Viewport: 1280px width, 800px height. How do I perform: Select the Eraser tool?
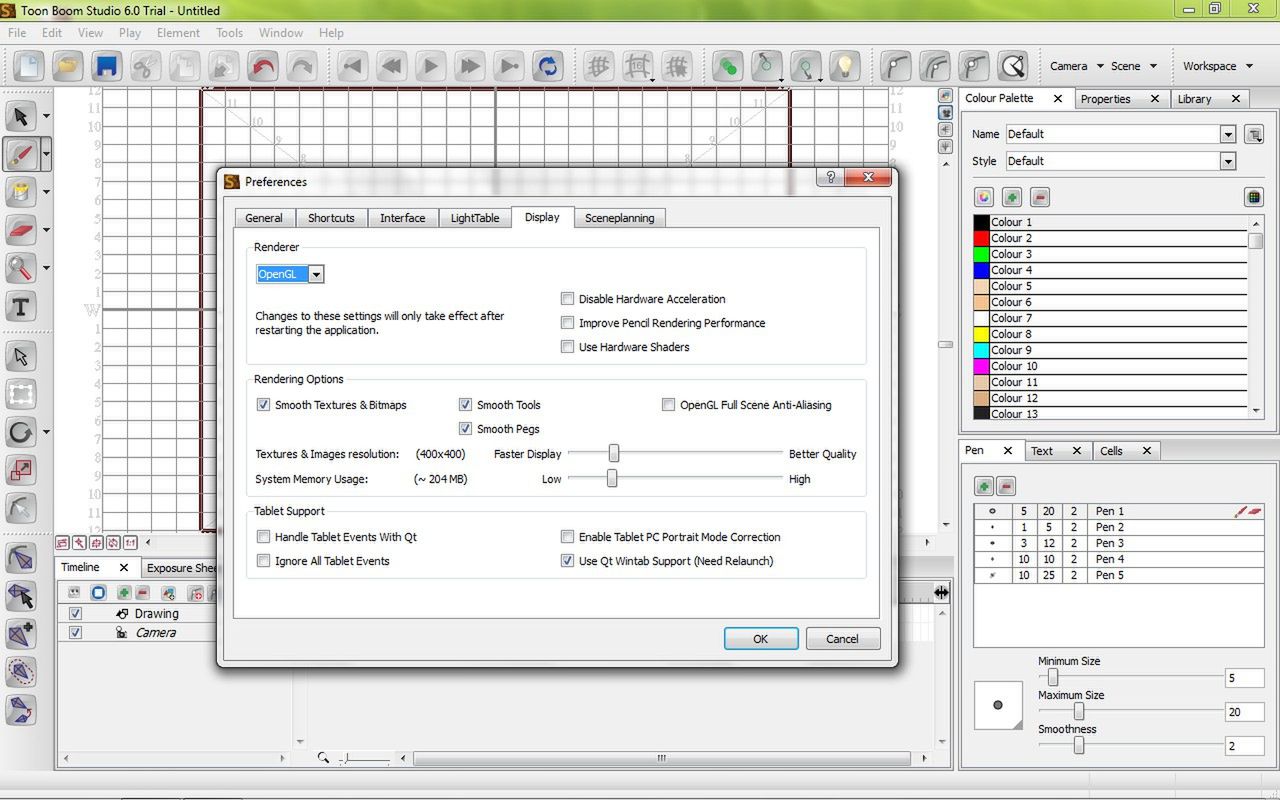pos(21,230)
